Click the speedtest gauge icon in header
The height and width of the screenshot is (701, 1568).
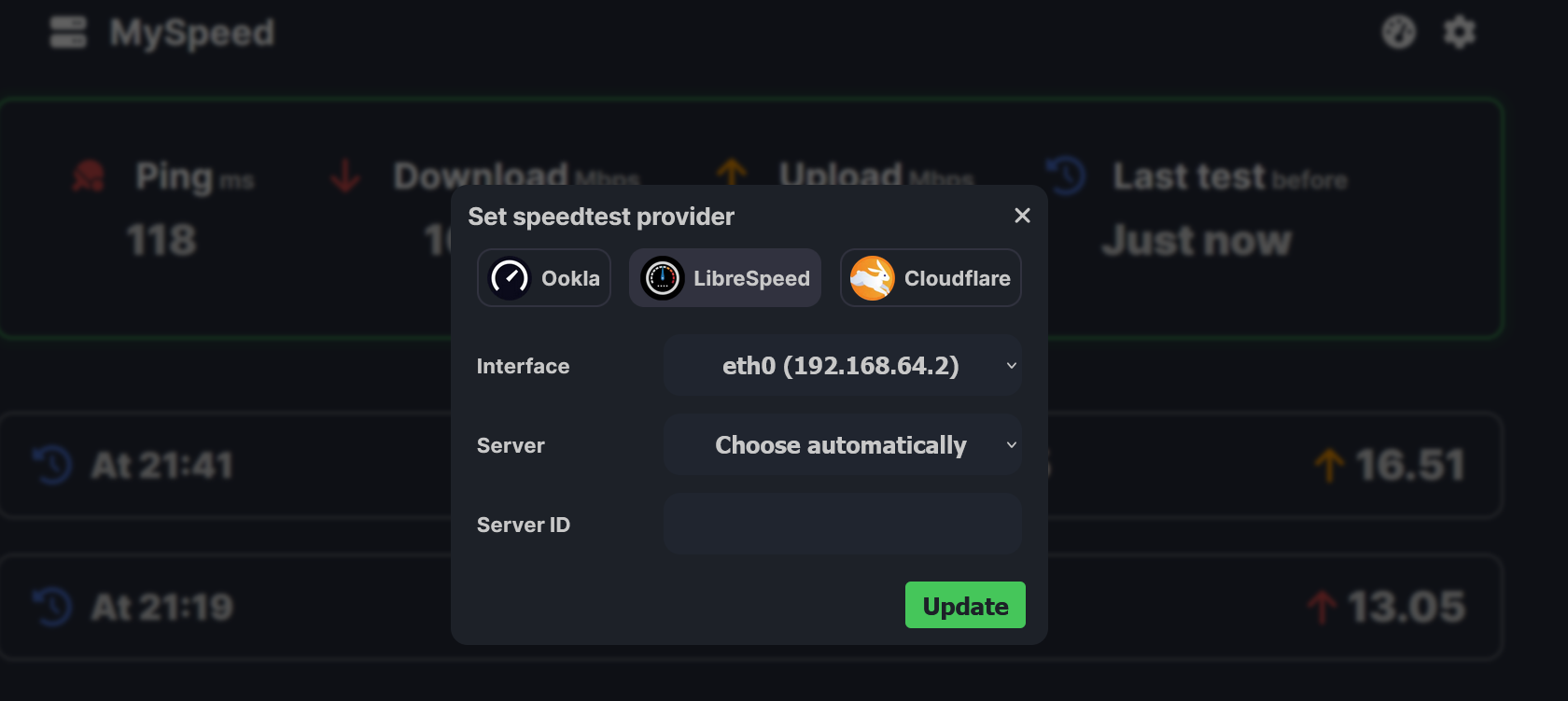click(1398, 33)
